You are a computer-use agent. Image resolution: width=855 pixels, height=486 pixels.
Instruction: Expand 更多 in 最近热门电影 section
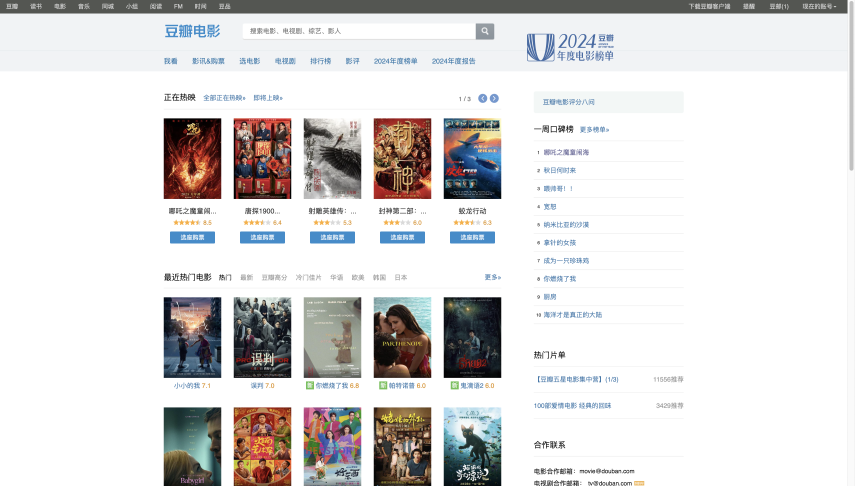click(x=492, y=277)
